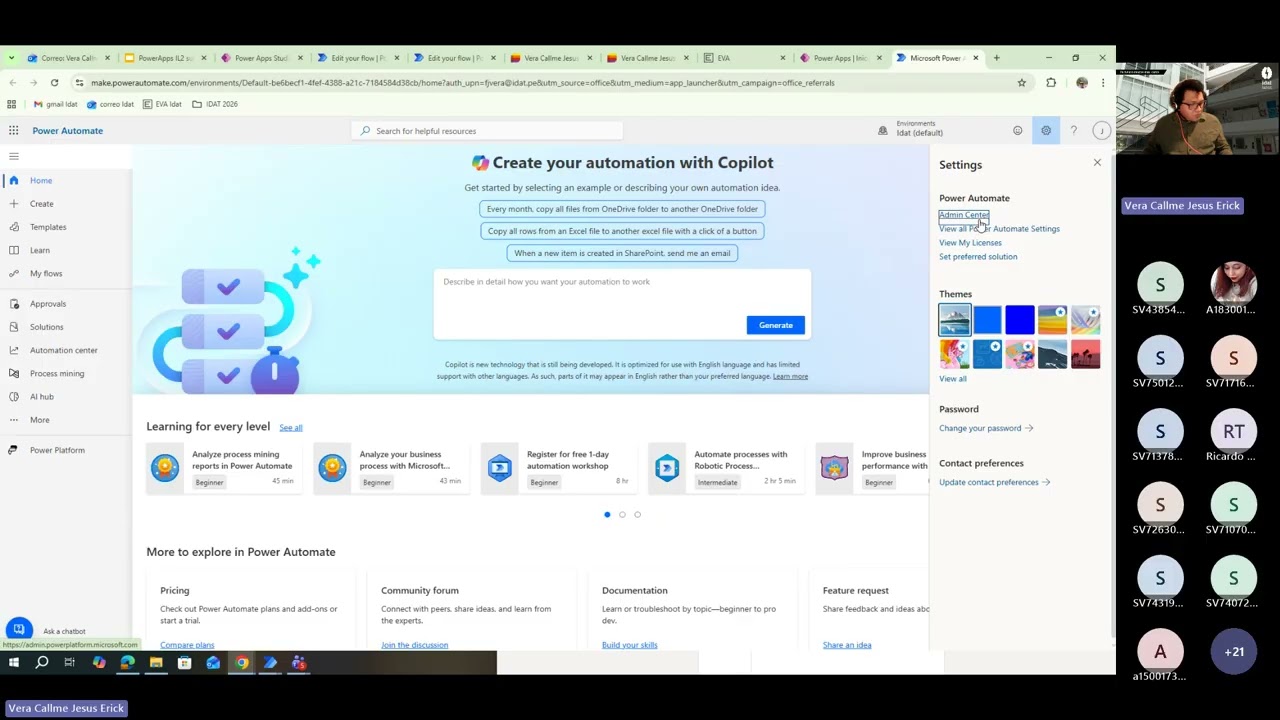Open Register for free 1-day workshop card
This screenshot has width=1280, height=720.
[558, 468]
